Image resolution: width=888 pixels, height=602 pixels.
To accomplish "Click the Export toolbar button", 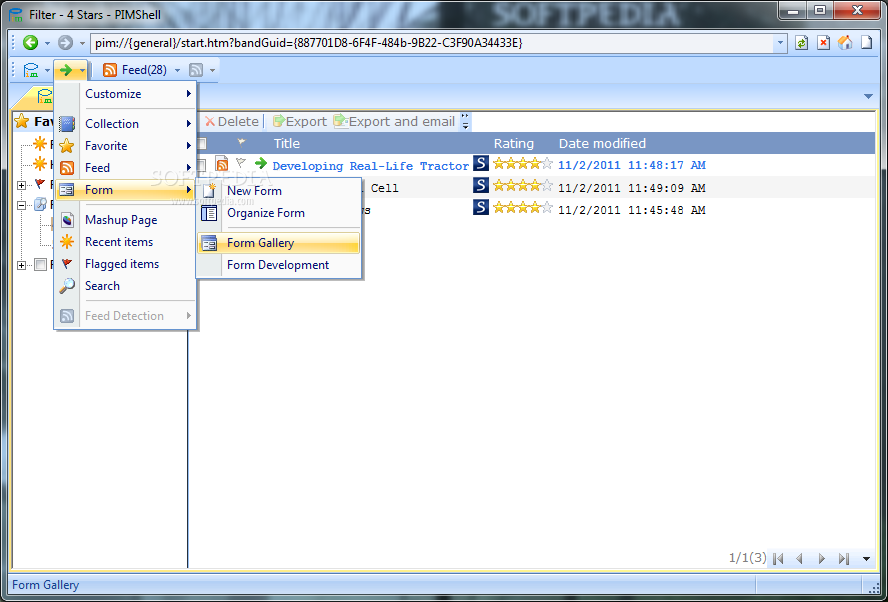I will [300, 121].
